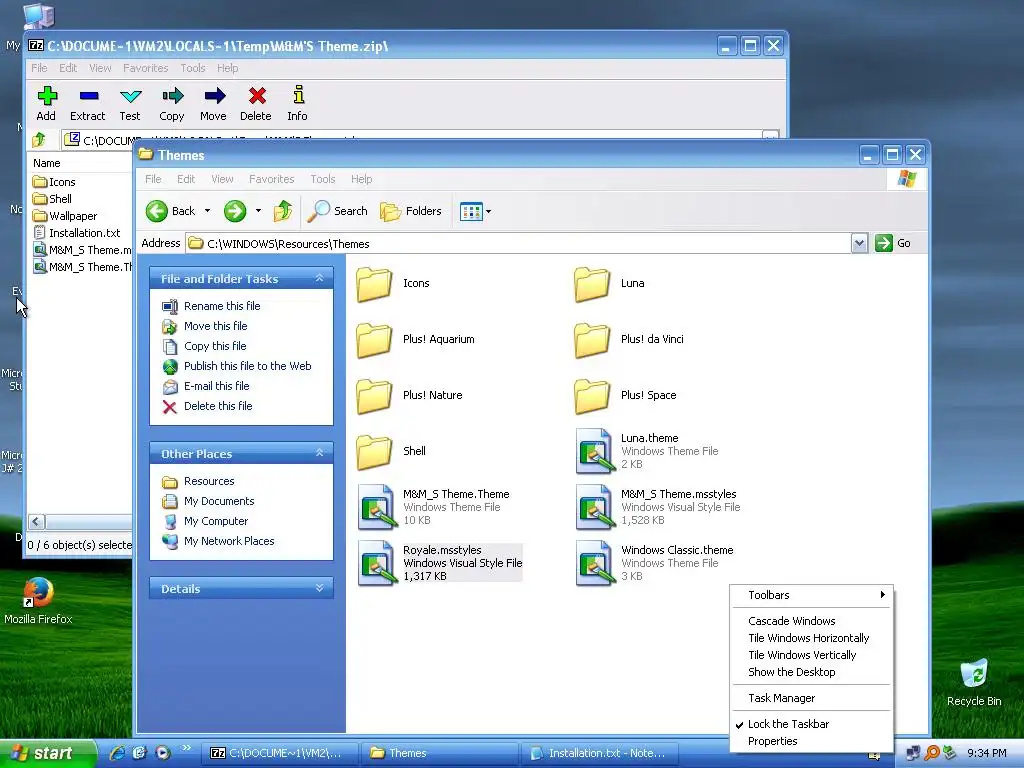The image size is (1024, 768).
Task: Select the Plus! da Vinci folder
Action: (x=592, y=340)
